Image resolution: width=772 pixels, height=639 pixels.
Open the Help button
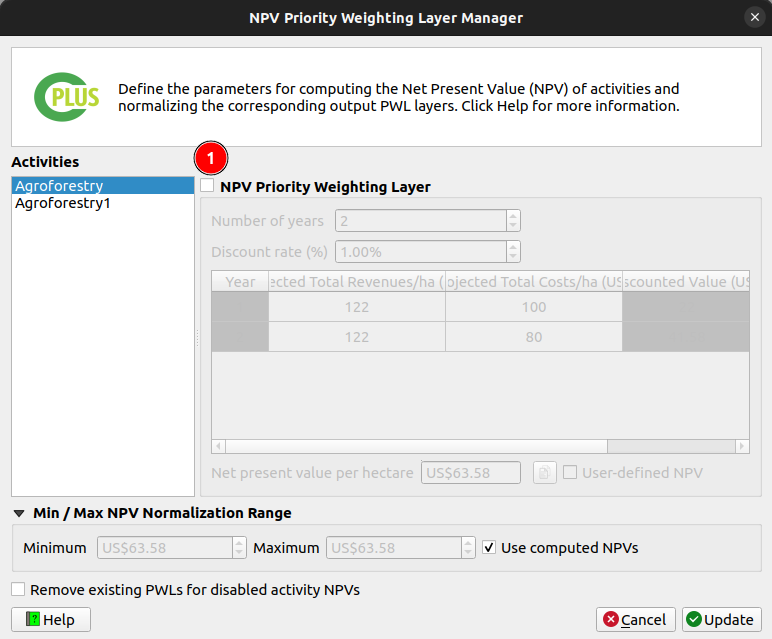pyautogui.click(x=51, y=619)
